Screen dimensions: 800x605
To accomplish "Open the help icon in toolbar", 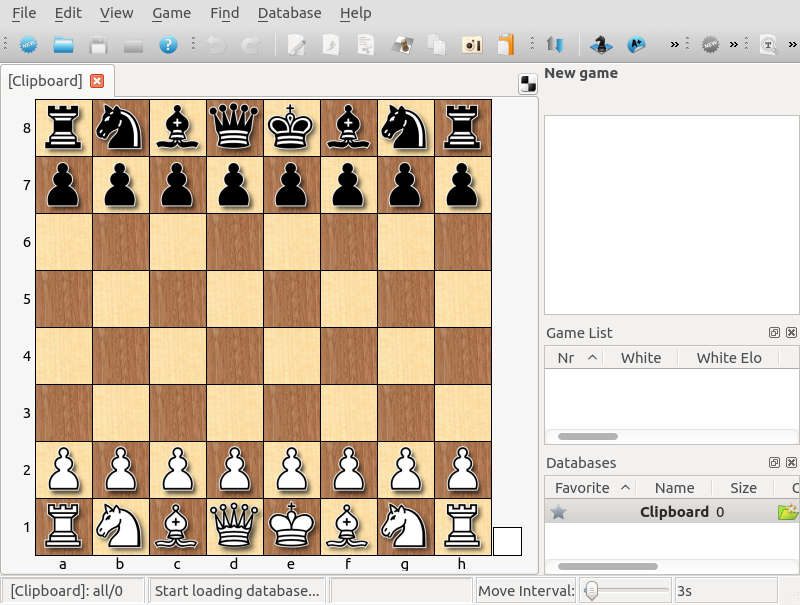I will 166,45.
